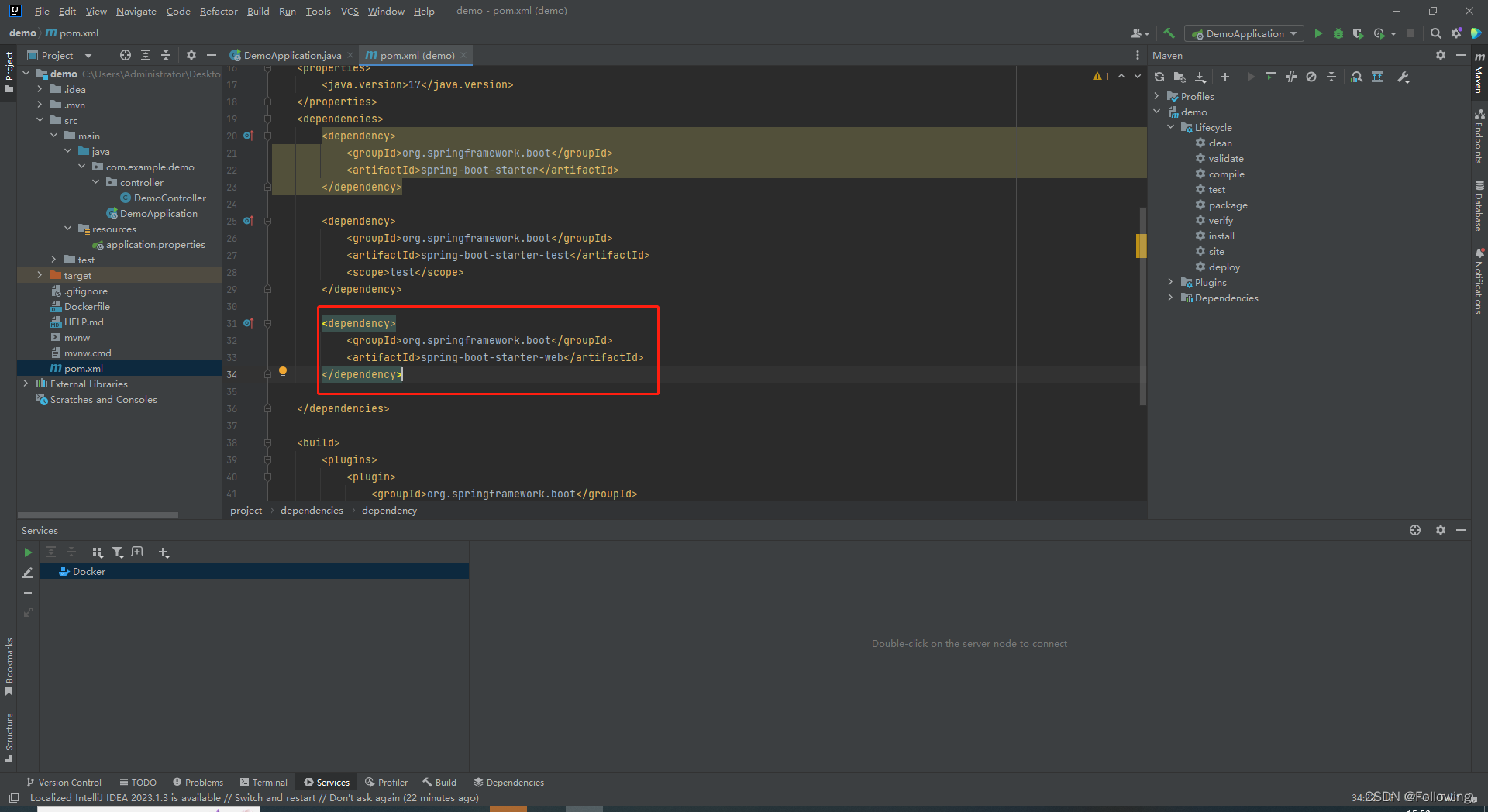Edit Docker configuration pencil icon
The width and height of the screenshot is (1488, 812).
[x=28, y=573]
